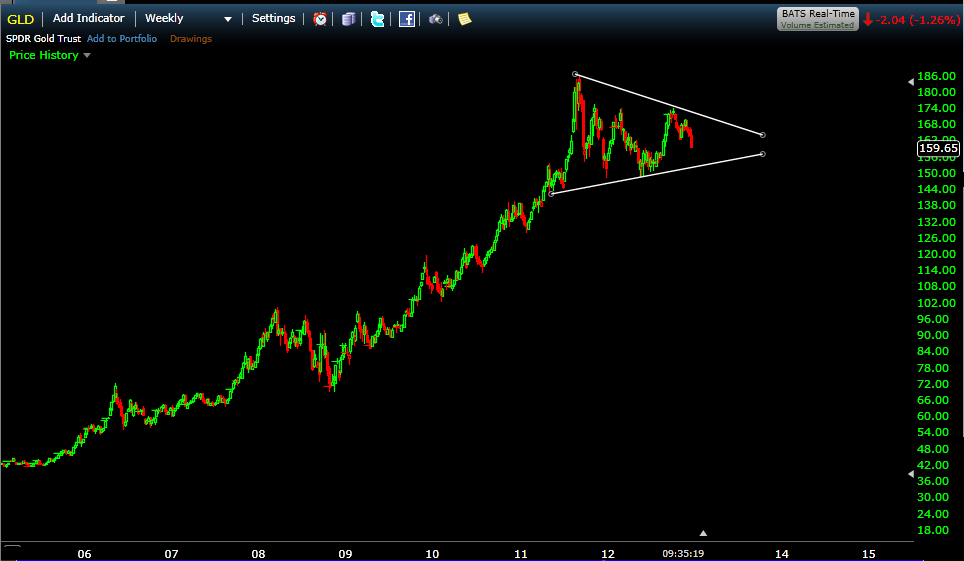Click the Price History label text

44,55
